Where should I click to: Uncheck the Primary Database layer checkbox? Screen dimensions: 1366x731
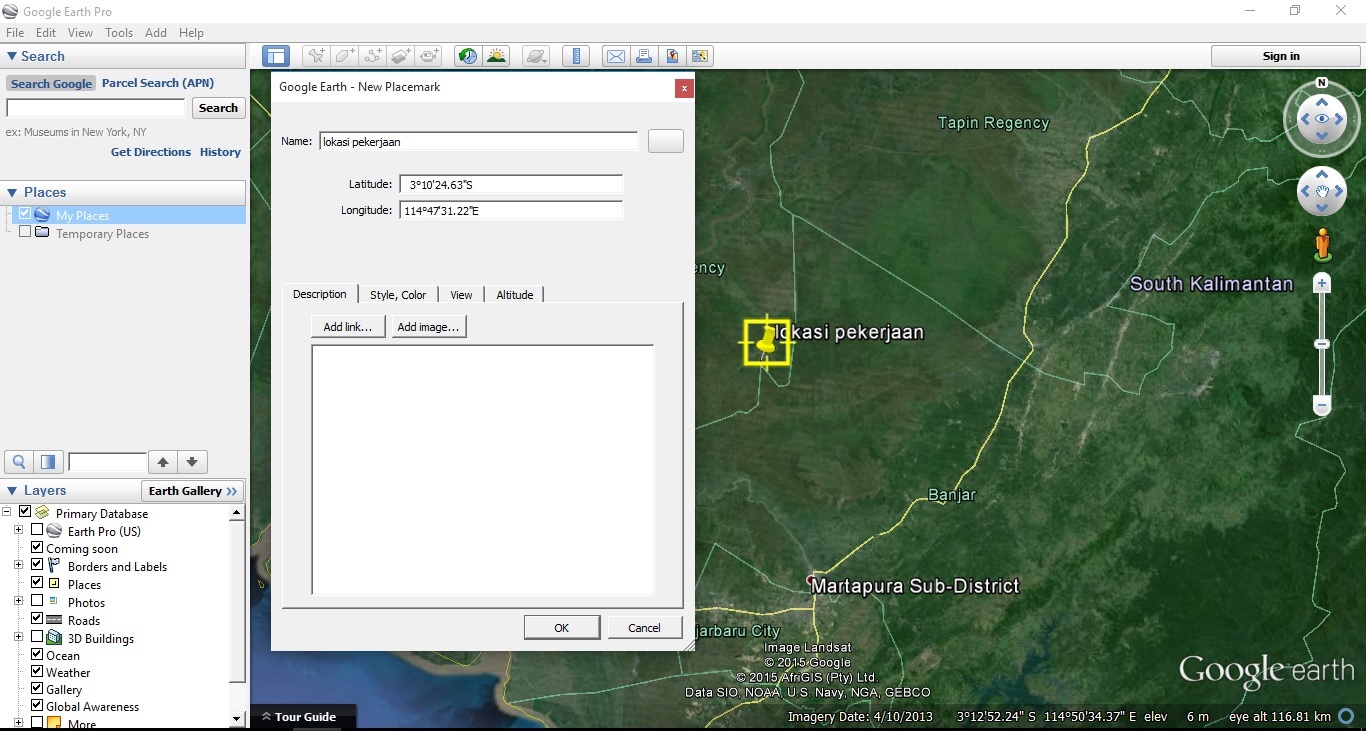pyautogui.click(x=25, y=512)
